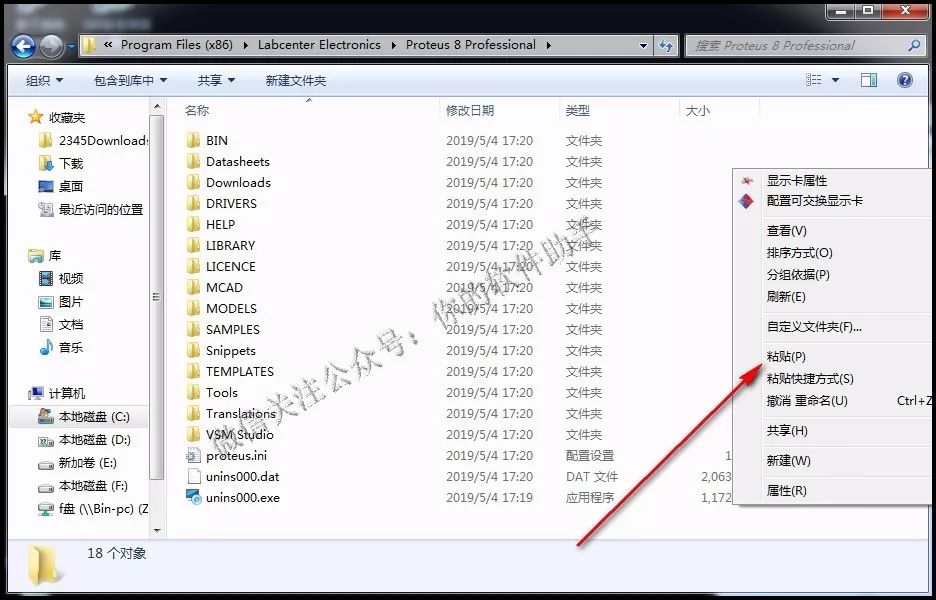This screenshot has width=936, height=600.
Task: Open the 图片 library
Action: coord(60,301)
